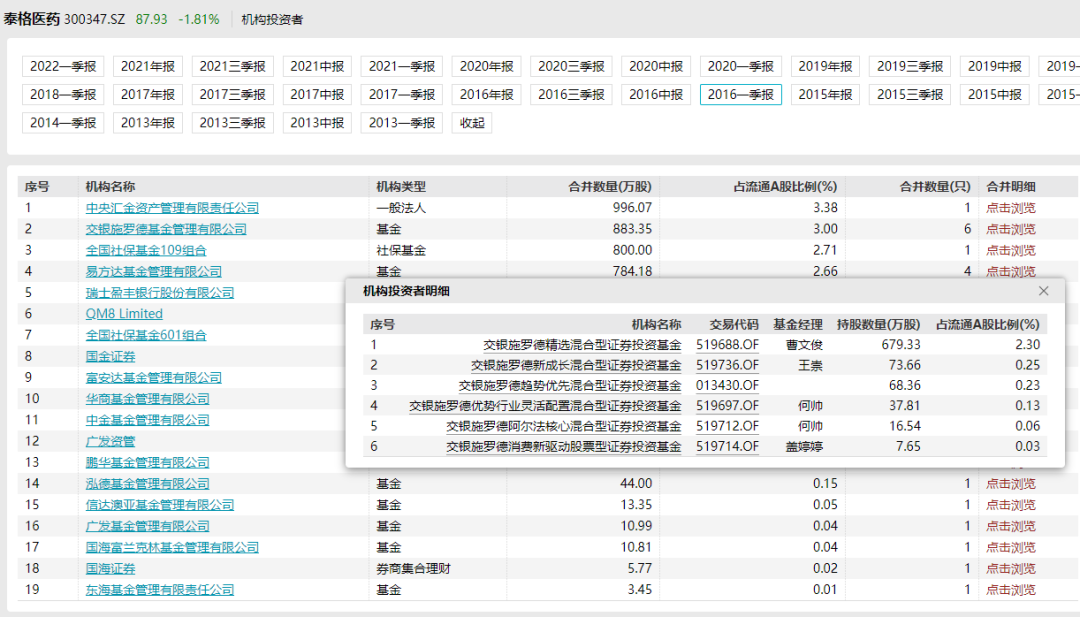Open fund code 519697.OF
Image resolution: width=1080 pixels, height=617 pixels.
[x=727, y=406]
